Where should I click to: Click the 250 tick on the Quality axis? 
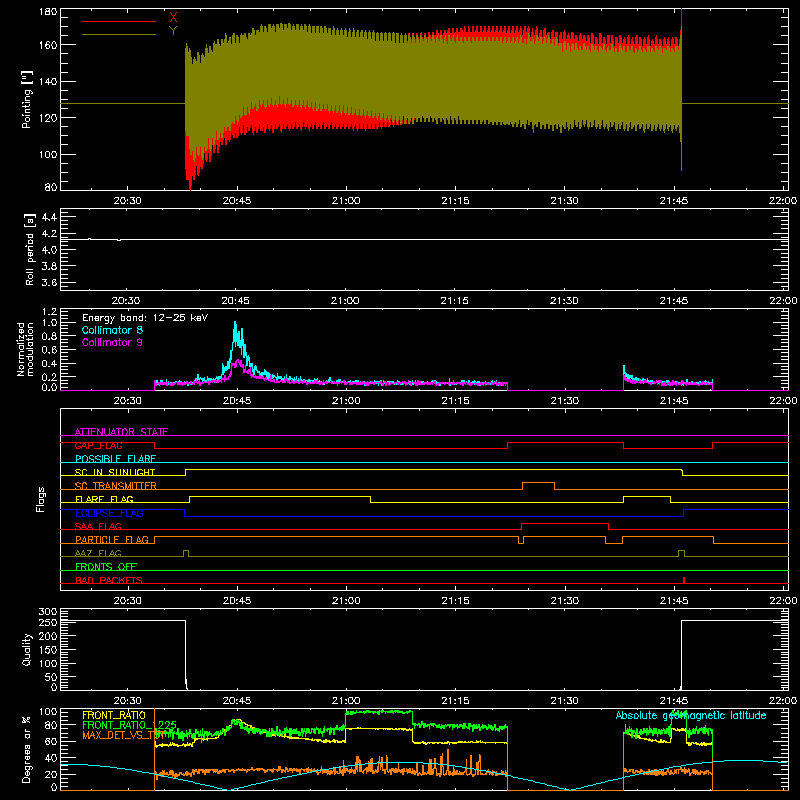(x=48, y=622)
